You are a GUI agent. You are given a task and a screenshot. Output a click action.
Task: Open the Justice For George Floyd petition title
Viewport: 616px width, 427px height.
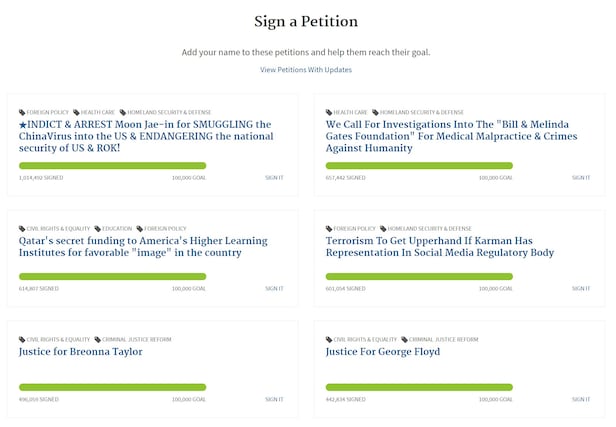382,352
